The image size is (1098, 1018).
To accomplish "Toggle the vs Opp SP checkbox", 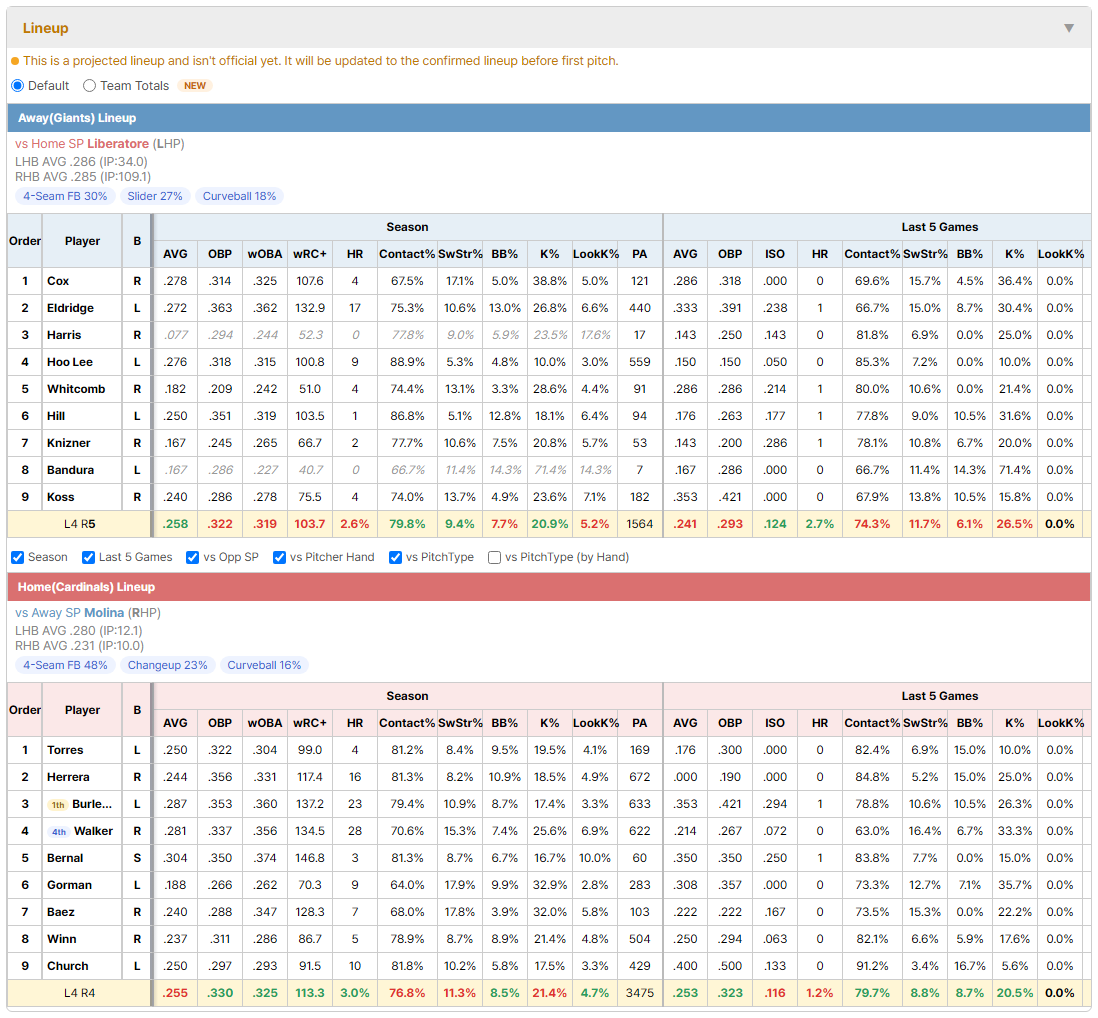I will tap(193, 557).
